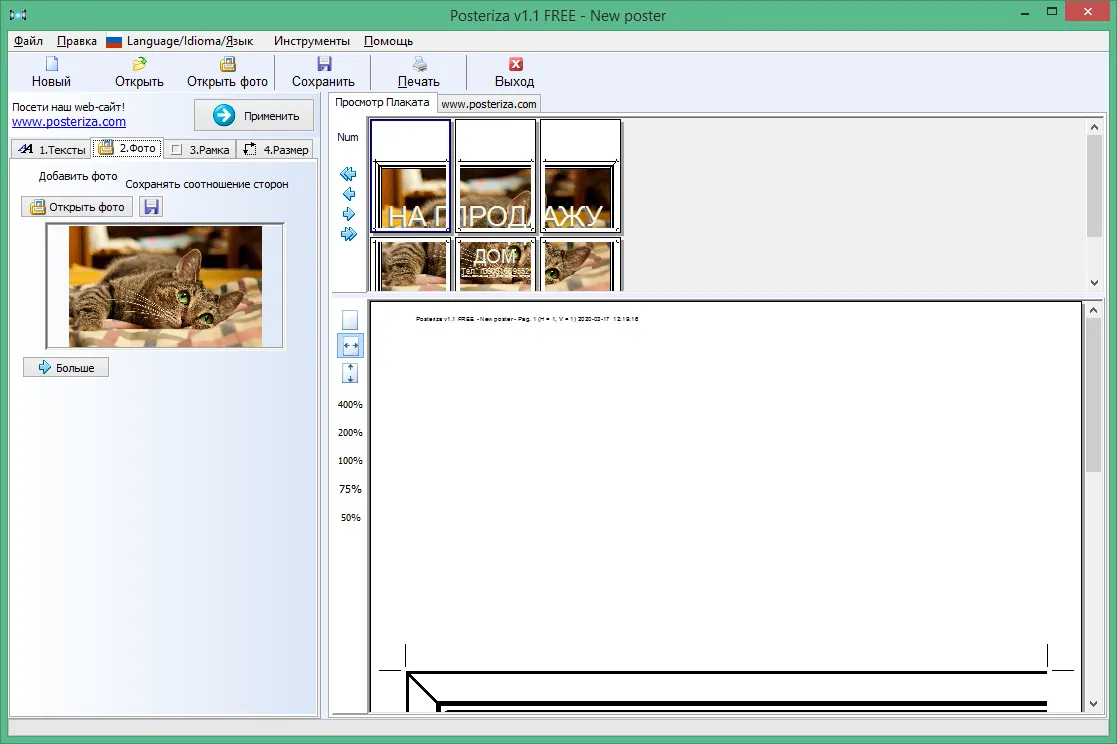Open the www.posteriza.com link
1117x744 pixels.
[x=69, y=122]
